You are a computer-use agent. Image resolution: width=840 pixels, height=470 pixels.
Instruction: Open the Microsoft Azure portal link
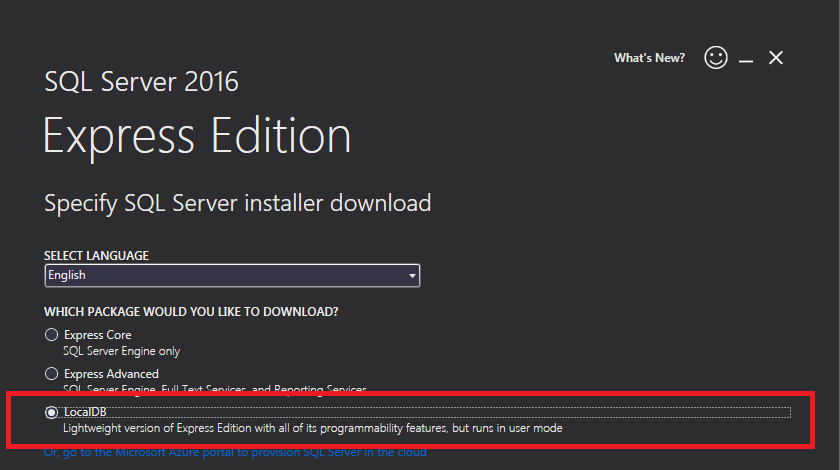point(235,452)
